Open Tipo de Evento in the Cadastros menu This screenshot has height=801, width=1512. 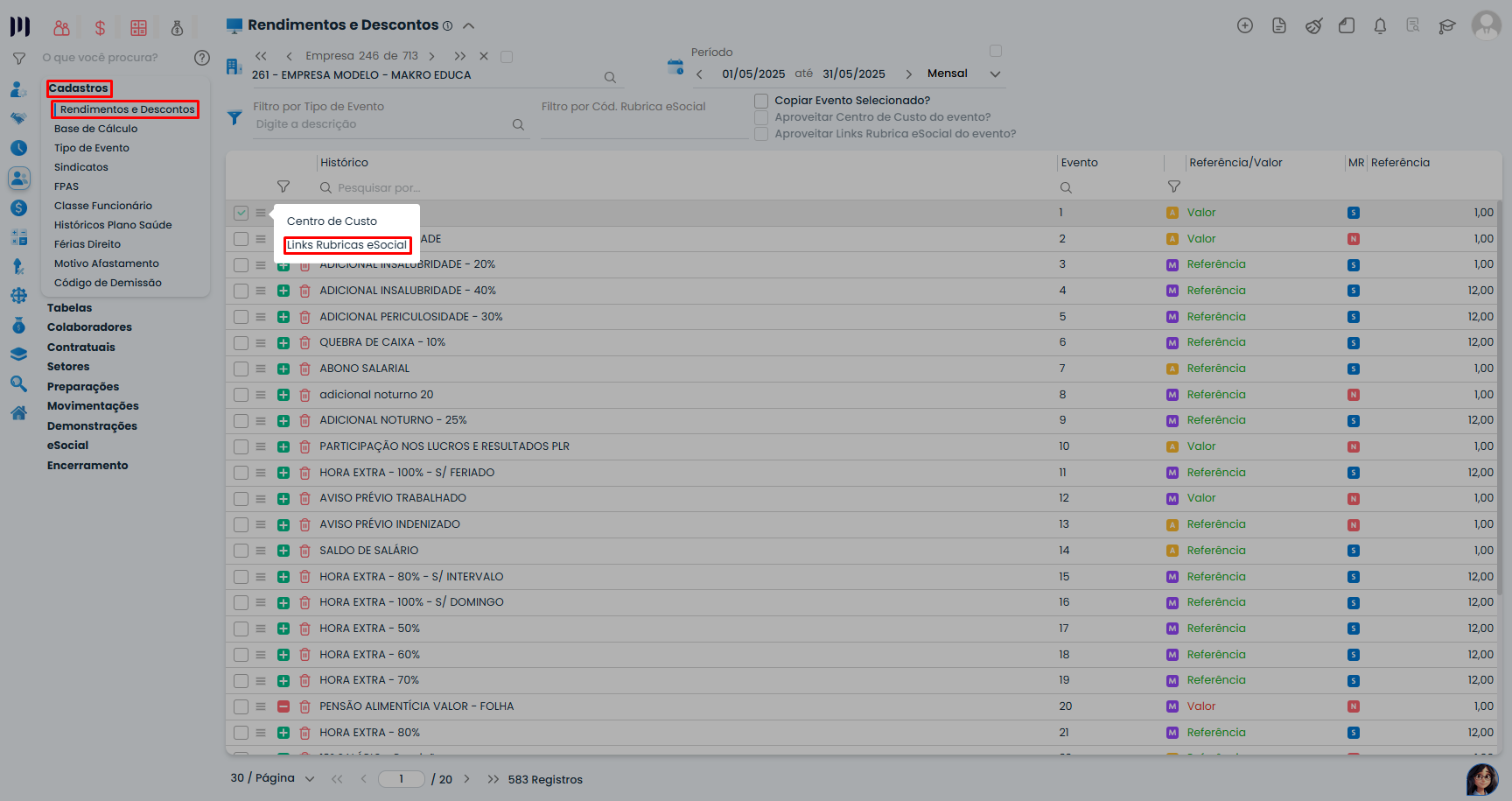[92, 148]
